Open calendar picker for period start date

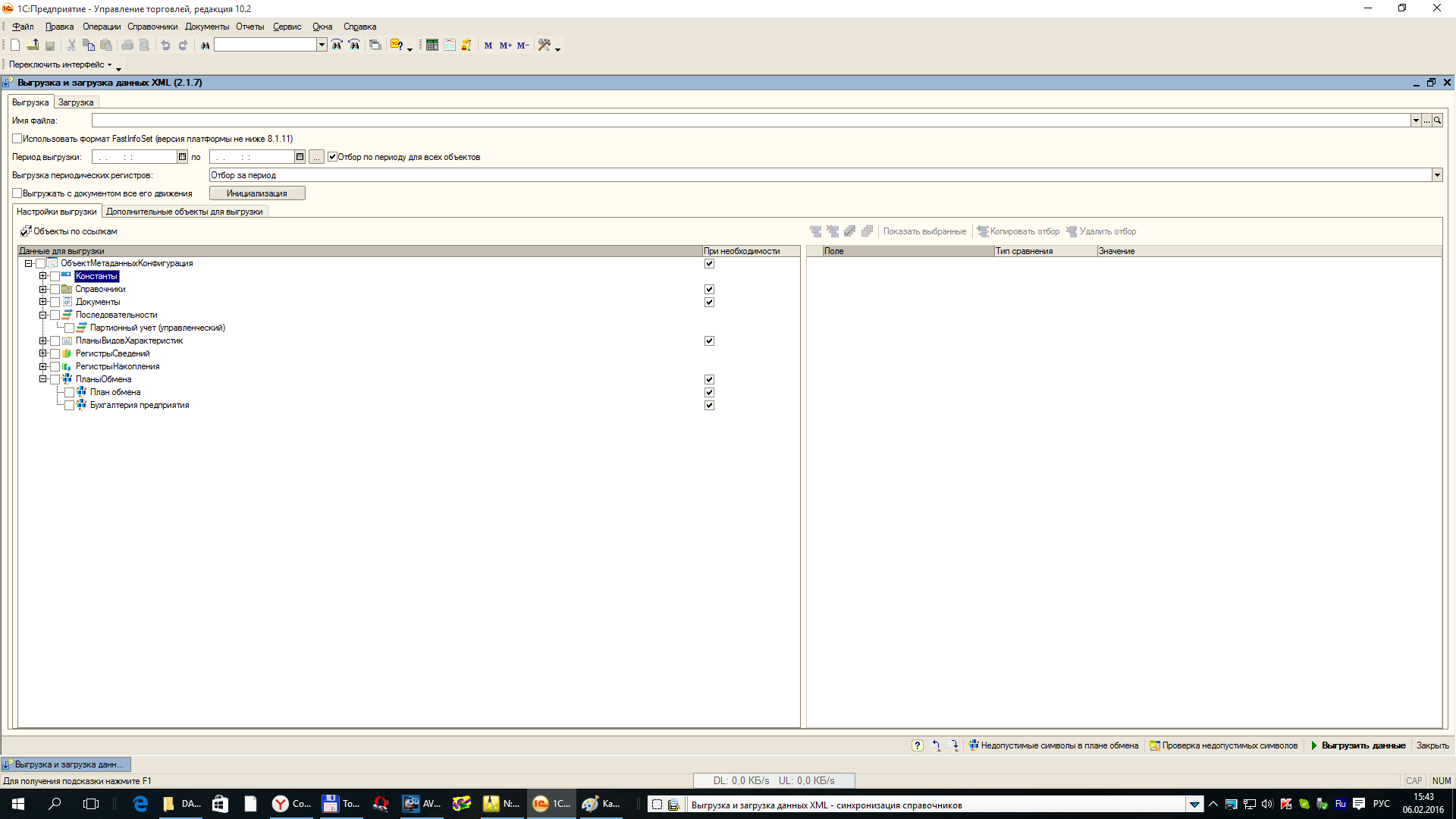click(182, 157)
